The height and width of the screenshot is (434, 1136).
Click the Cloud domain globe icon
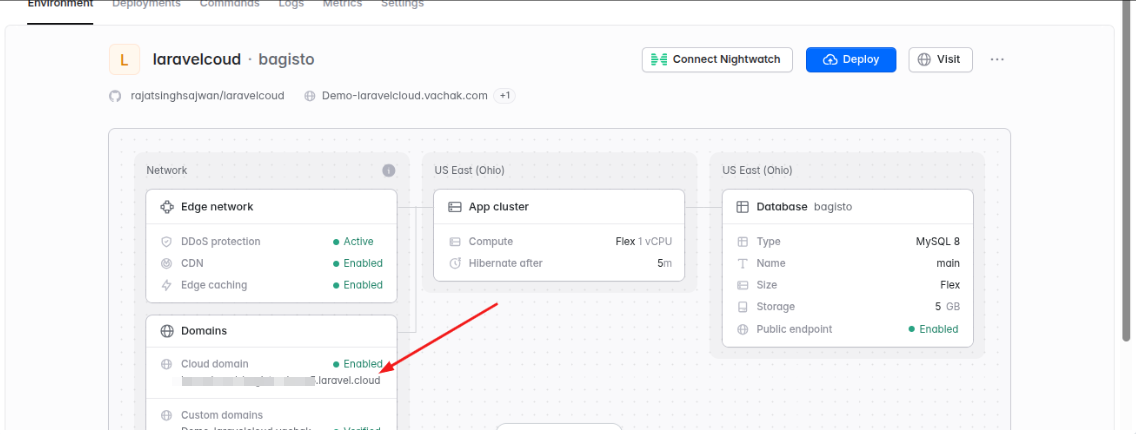coord(166,364)
